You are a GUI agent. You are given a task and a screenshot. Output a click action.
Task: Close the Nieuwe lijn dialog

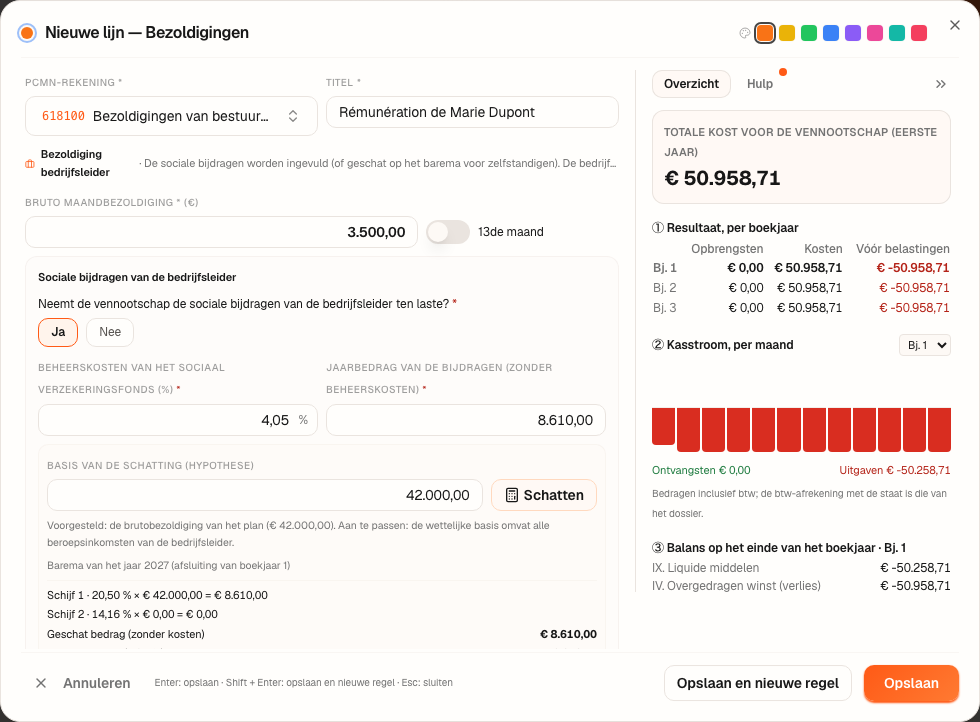click(954, 25)
